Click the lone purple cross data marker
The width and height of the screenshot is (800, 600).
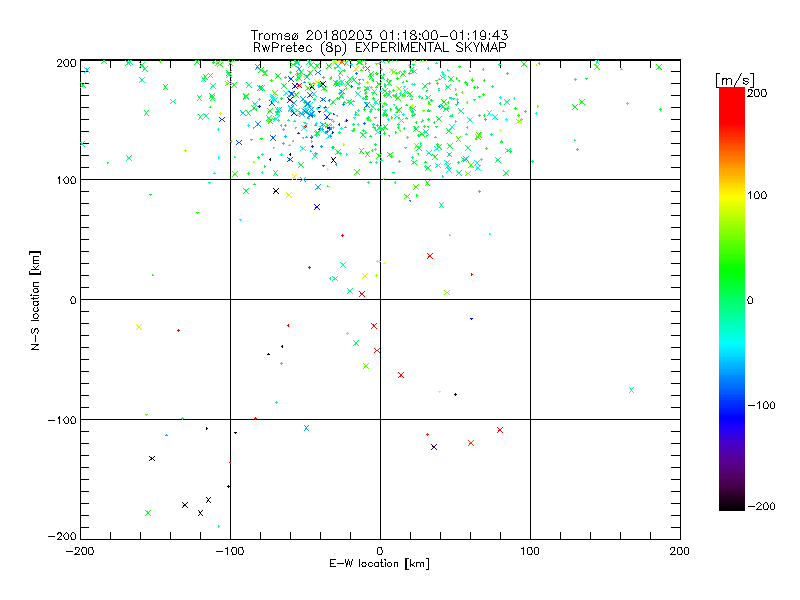click(434, 447)
